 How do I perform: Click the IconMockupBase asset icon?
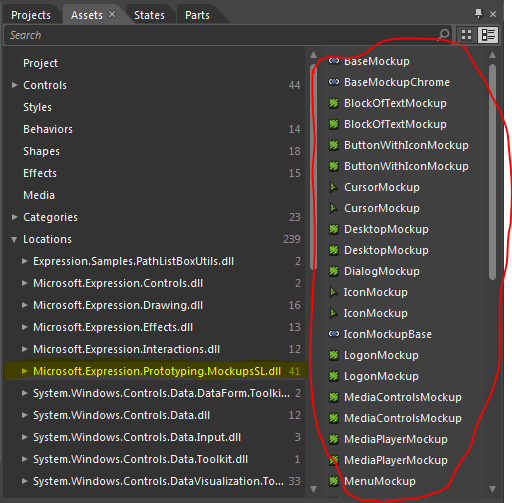coord(334,334)
